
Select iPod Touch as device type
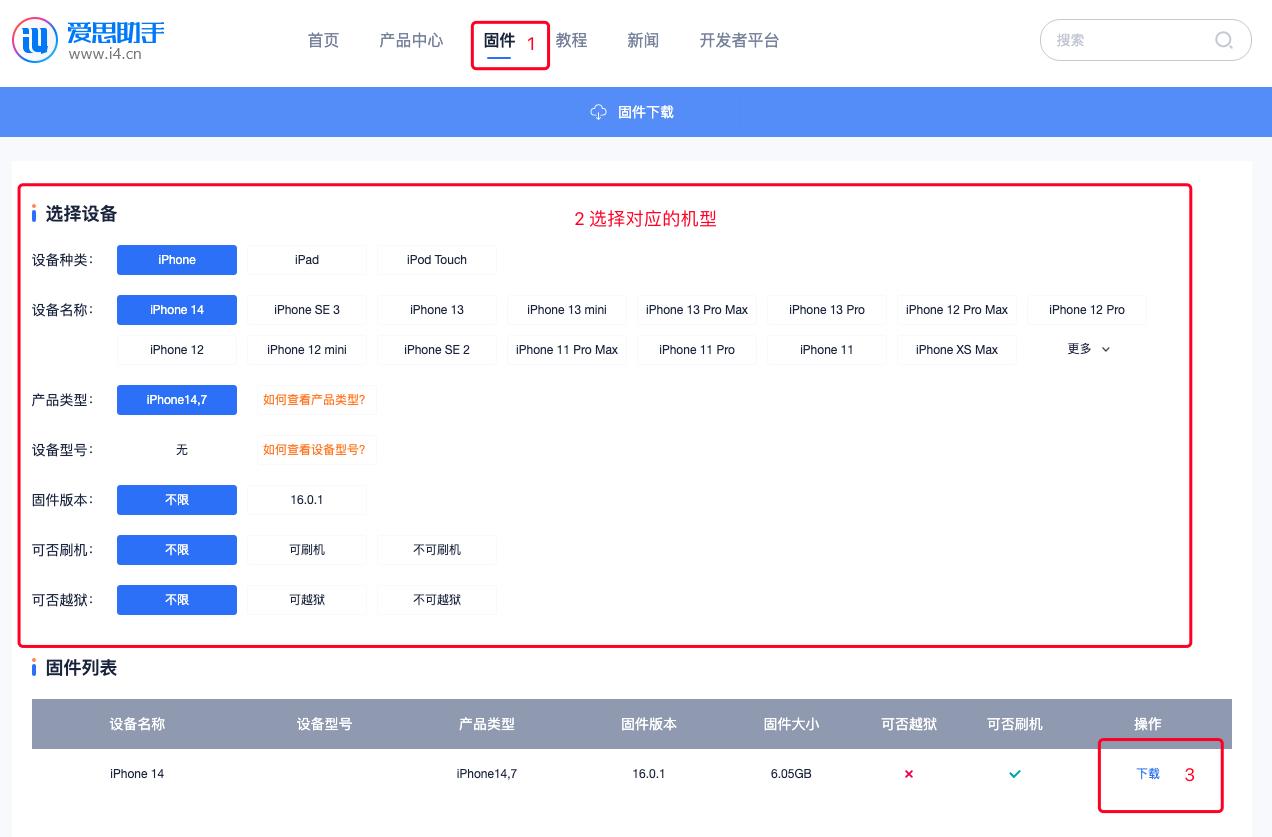[437, 260]
